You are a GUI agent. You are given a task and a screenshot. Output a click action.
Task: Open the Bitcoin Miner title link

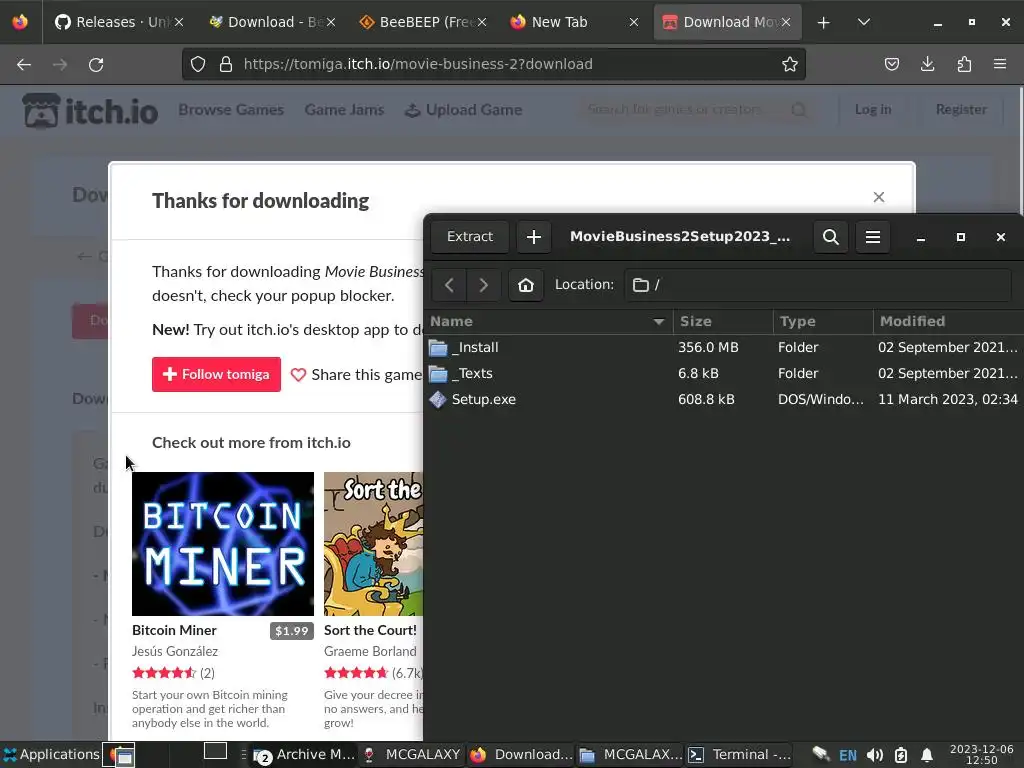pyautogui.click(x=174, y=630)
